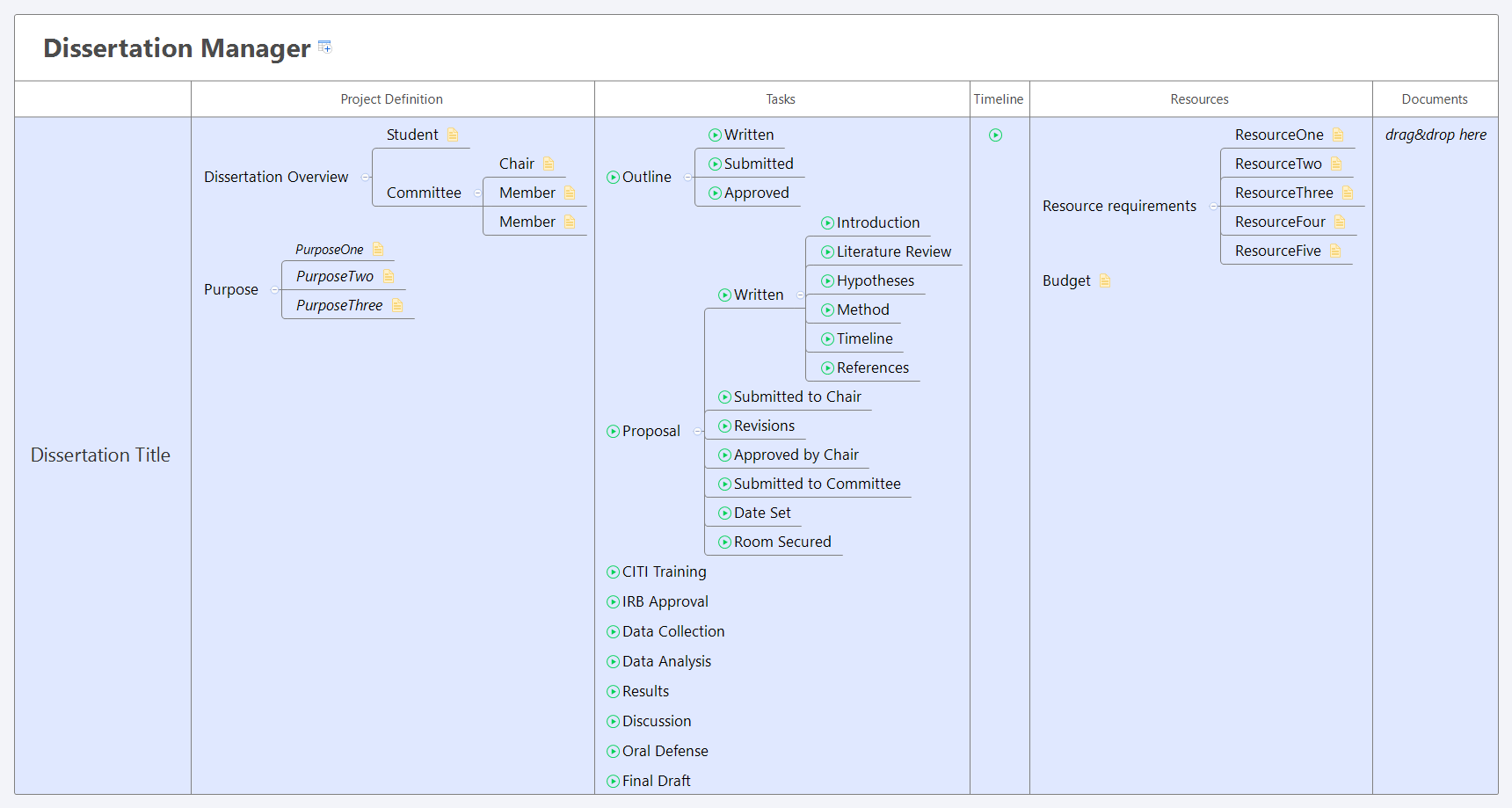1512x808 pixels.
Task: Click the drag&drop here documents area
Action: click(1436, 135)
